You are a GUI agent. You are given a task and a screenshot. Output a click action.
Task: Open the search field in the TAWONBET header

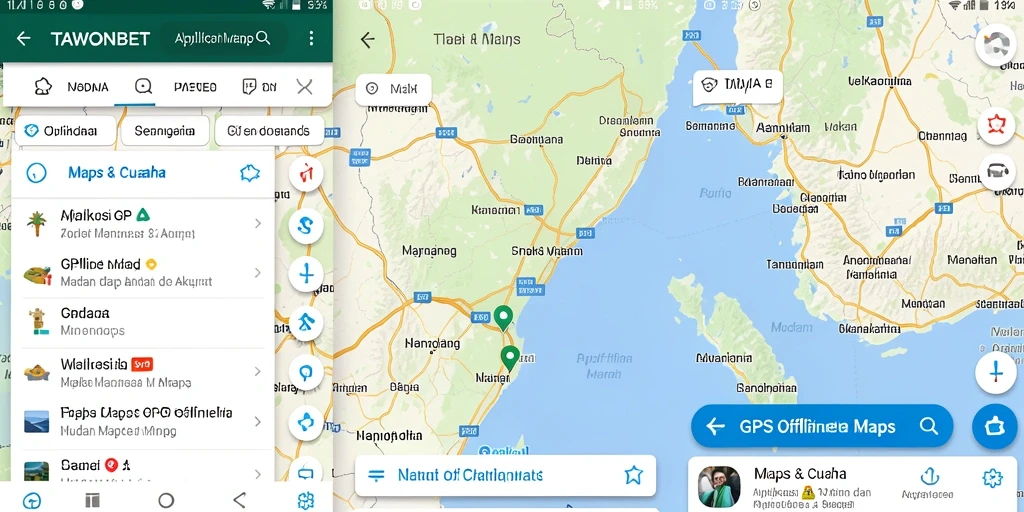[x=222, y=39]
